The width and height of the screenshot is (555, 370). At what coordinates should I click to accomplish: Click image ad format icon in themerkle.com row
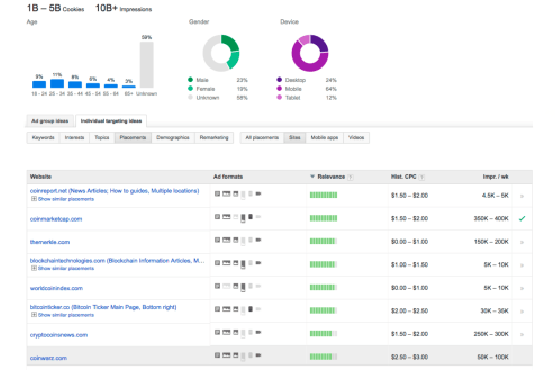(x=226, y=240)
